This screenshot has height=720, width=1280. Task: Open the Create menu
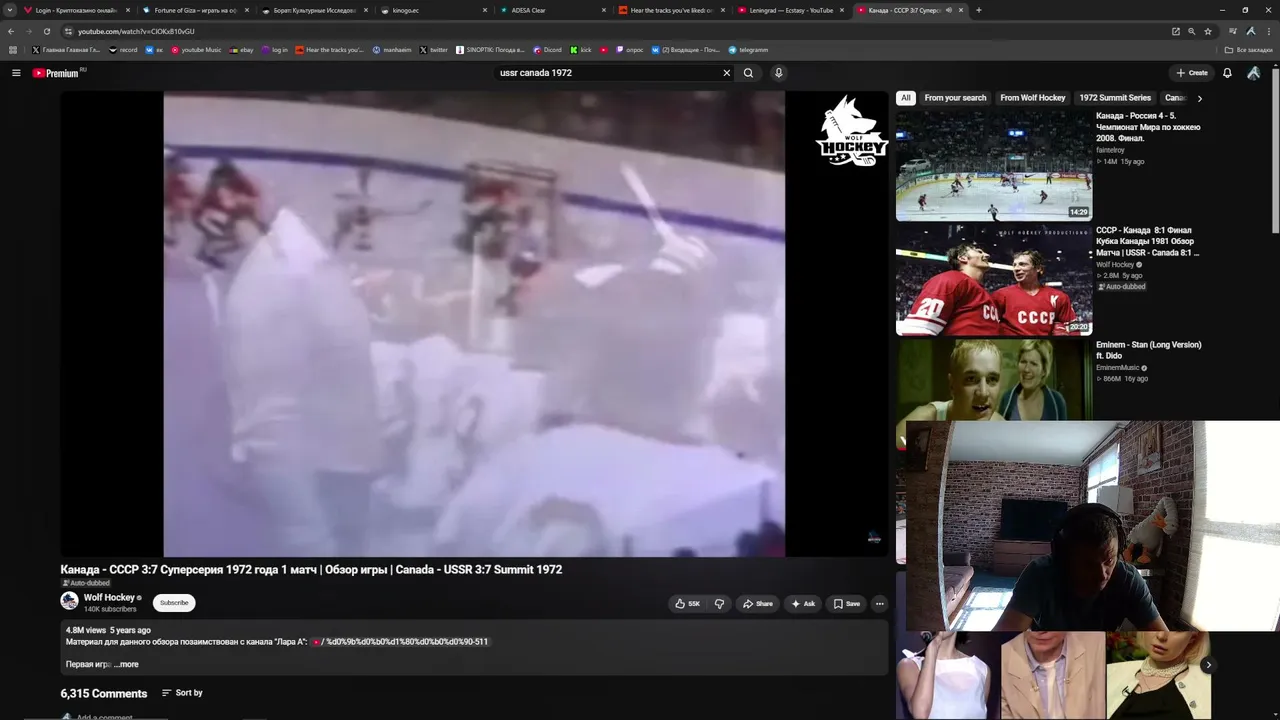(x=1192, y=73)
